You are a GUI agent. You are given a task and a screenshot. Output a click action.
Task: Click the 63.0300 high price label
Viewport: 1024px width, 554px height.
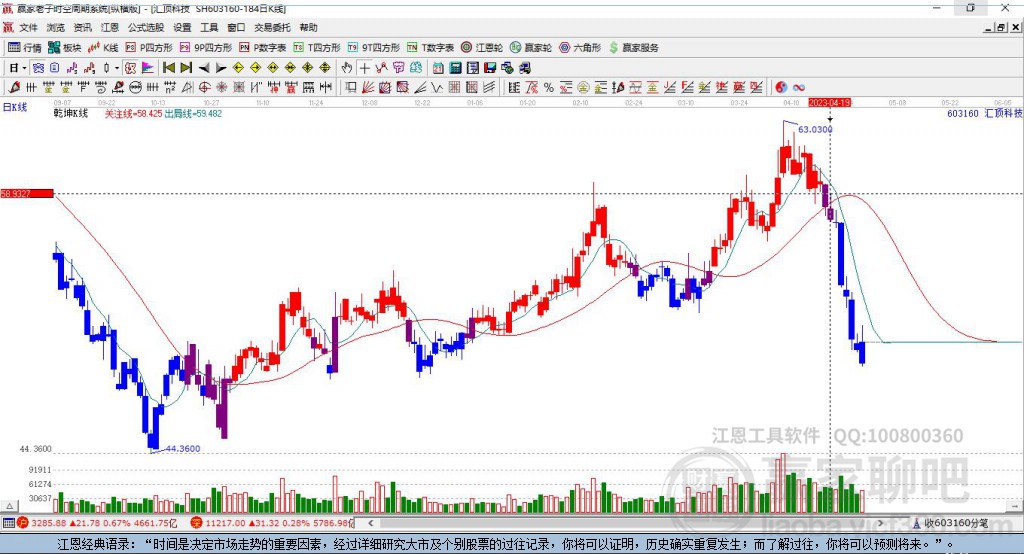815,129
